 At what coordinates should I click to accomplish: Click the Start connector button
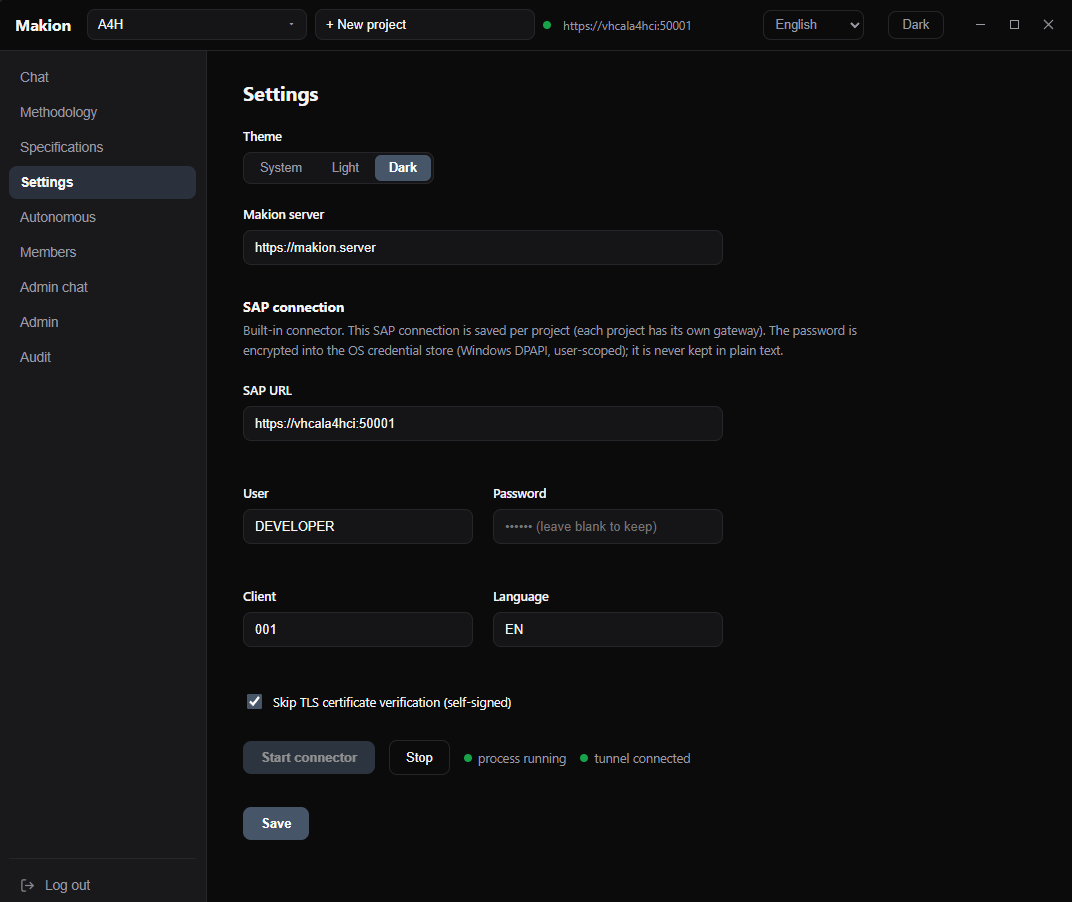(x=309, y=758)
